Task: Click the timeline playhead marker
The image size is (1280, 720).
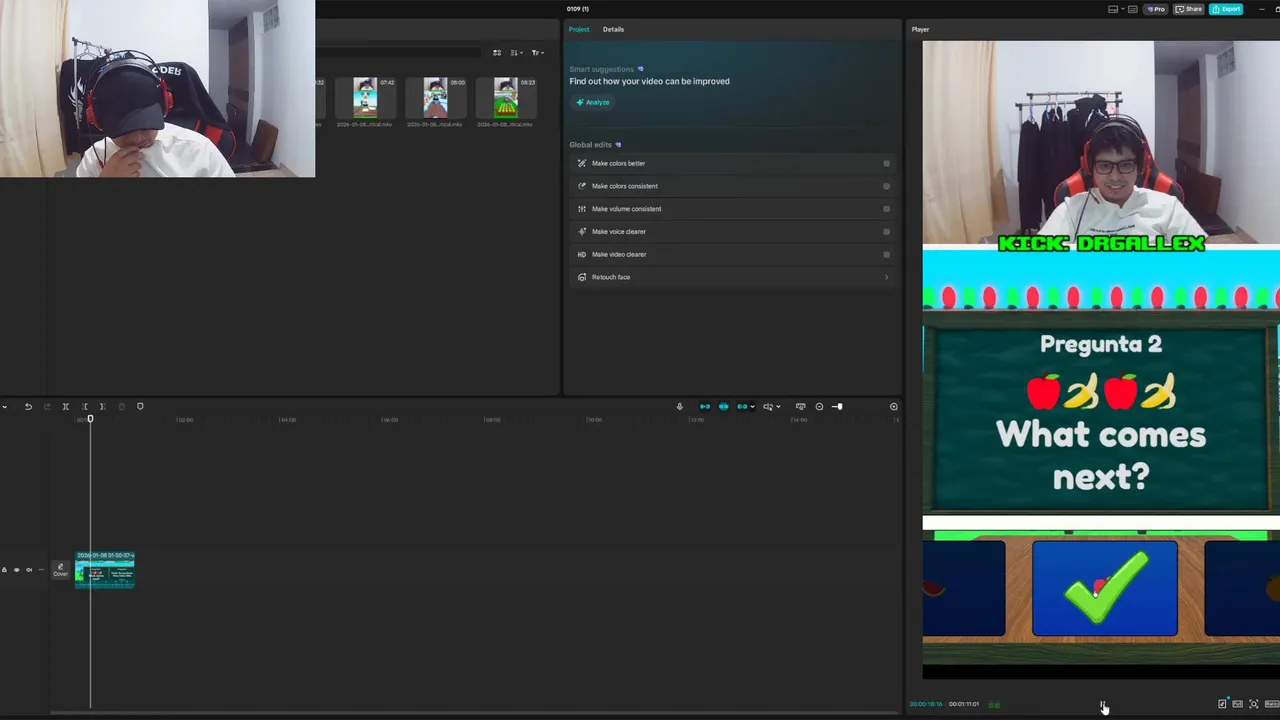Action: pyautogui.click(x=90, y=419)
